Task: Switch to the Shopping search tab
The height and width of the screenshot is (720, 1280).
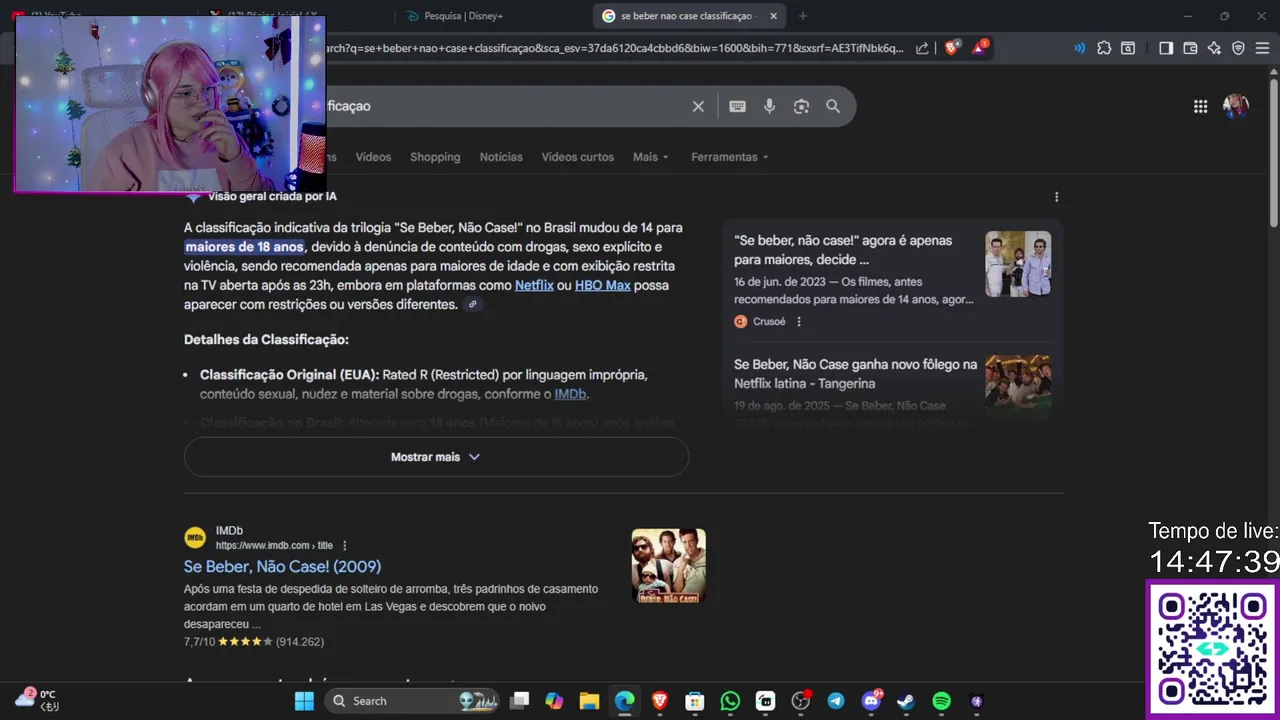Action: (x=435, y=157)
